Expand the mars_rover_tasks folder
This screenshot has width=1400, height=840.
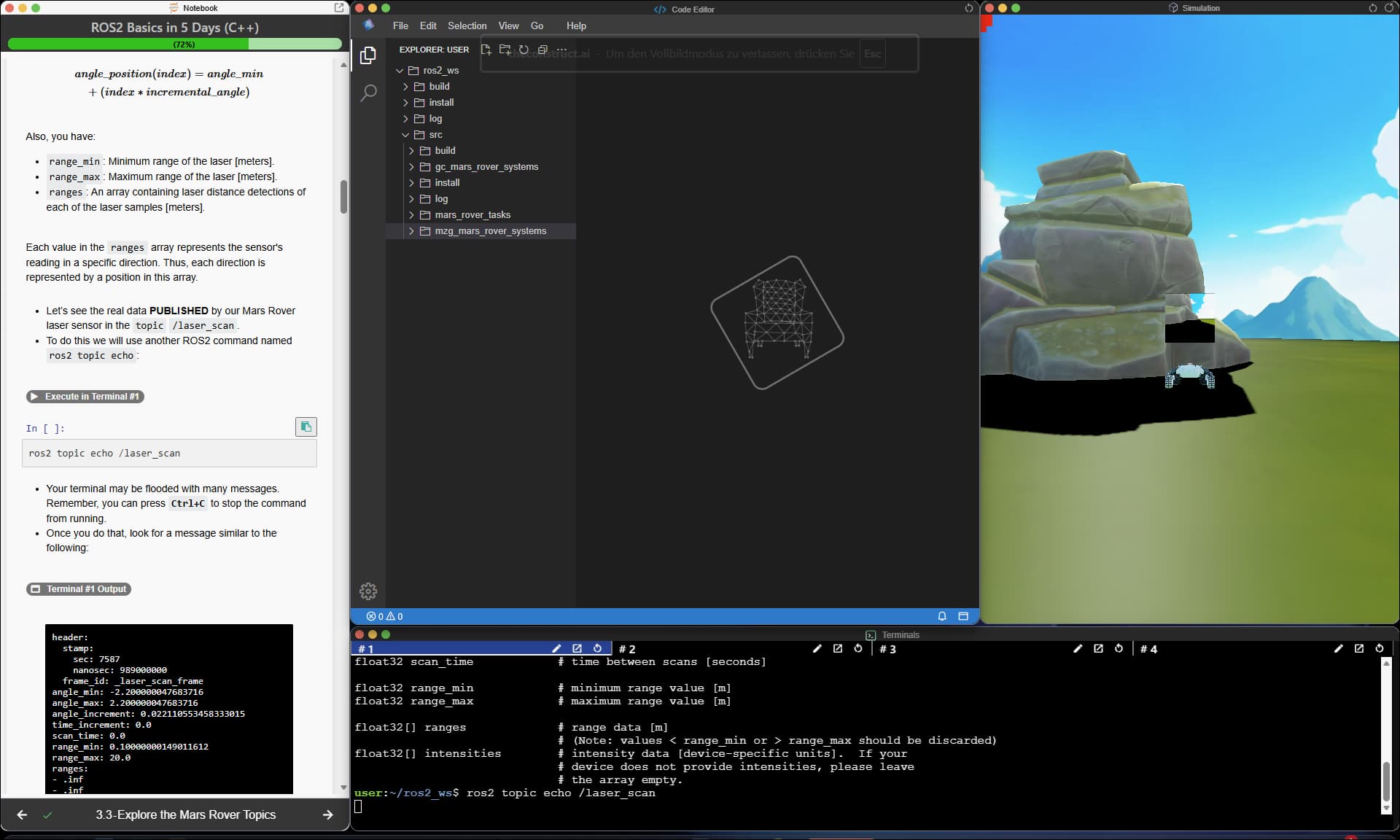click(472, 215)
